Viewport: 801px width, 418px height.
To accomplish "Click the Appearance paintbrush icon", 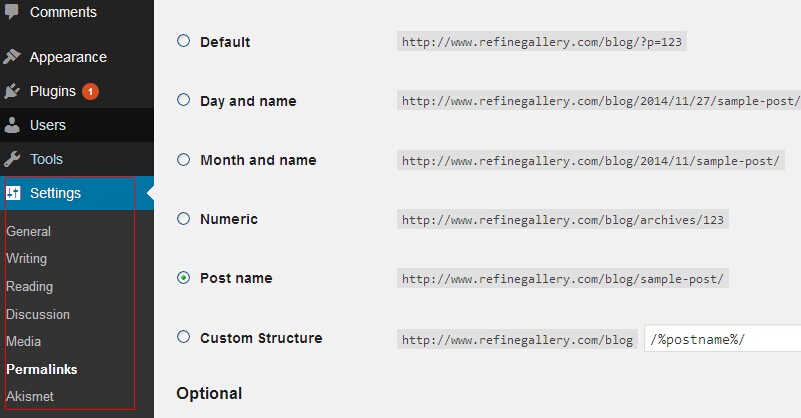I will pos(12,57).
